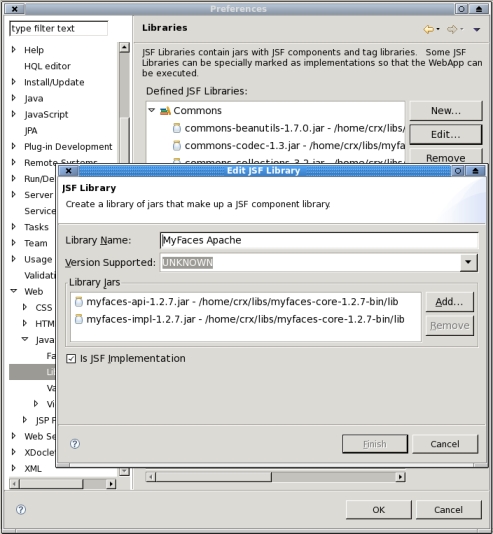Select the myfaces-impl-1.2.7.jar jar icon
This screenshot has height=534, width=493.
pyautogui.click(x=79, y=319)
